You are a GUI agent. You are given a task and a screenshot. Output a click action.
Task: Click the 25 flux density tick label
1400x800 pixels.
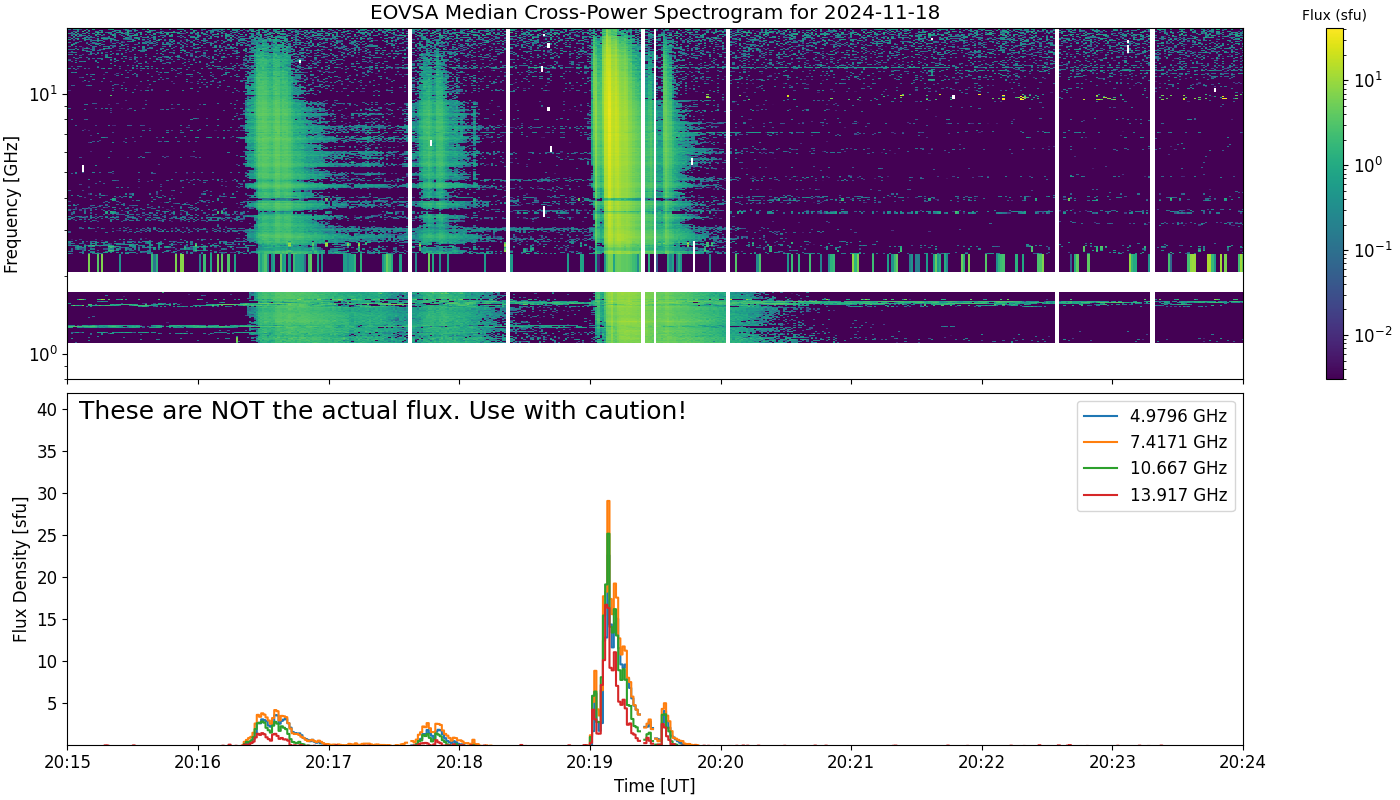pyautogui.click(x=49, y=535)
